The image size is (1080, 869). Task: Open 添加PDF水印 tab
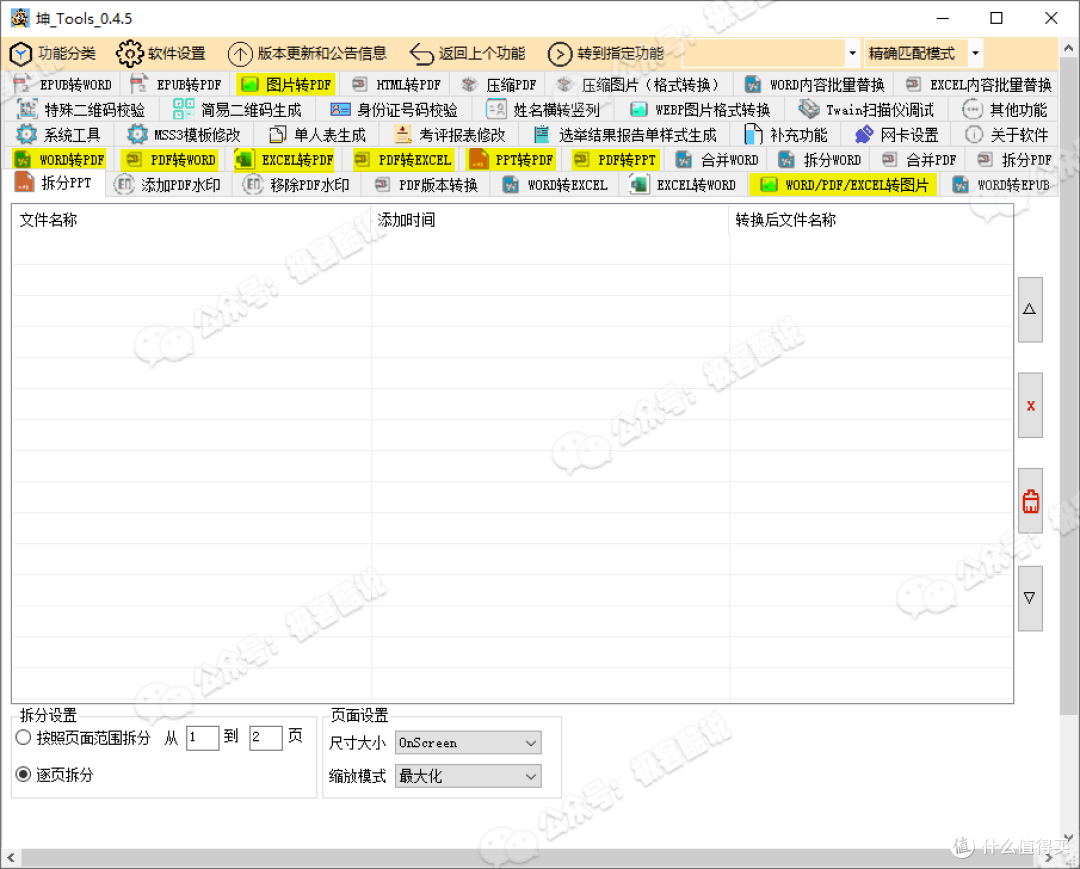(x=168, y=185)
